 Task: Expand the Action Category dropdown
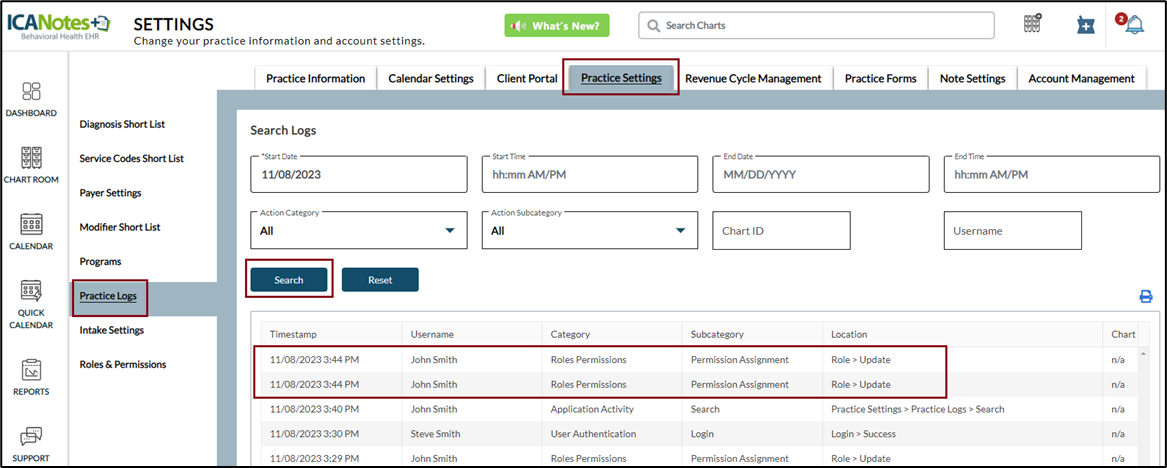(x=358, y=230)
